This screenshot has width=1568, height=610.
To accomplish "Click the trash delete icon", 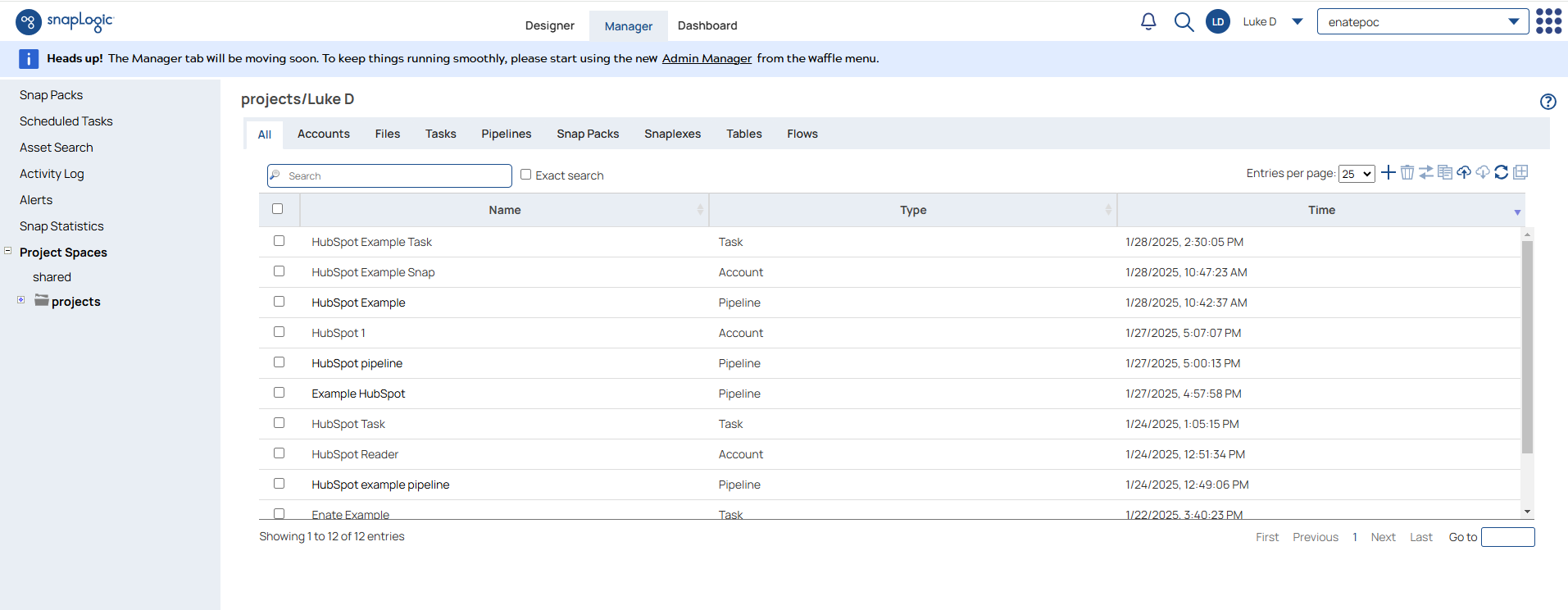I will tap(1407, 172).
